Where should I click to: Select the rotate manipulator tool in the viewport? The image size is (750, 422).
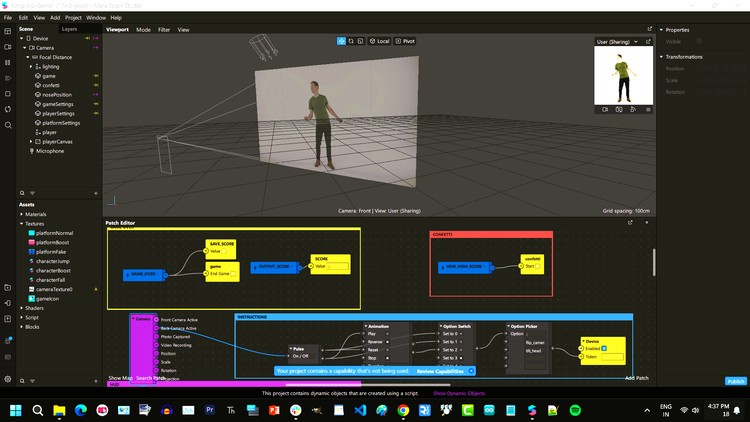(x=350, y=41)
